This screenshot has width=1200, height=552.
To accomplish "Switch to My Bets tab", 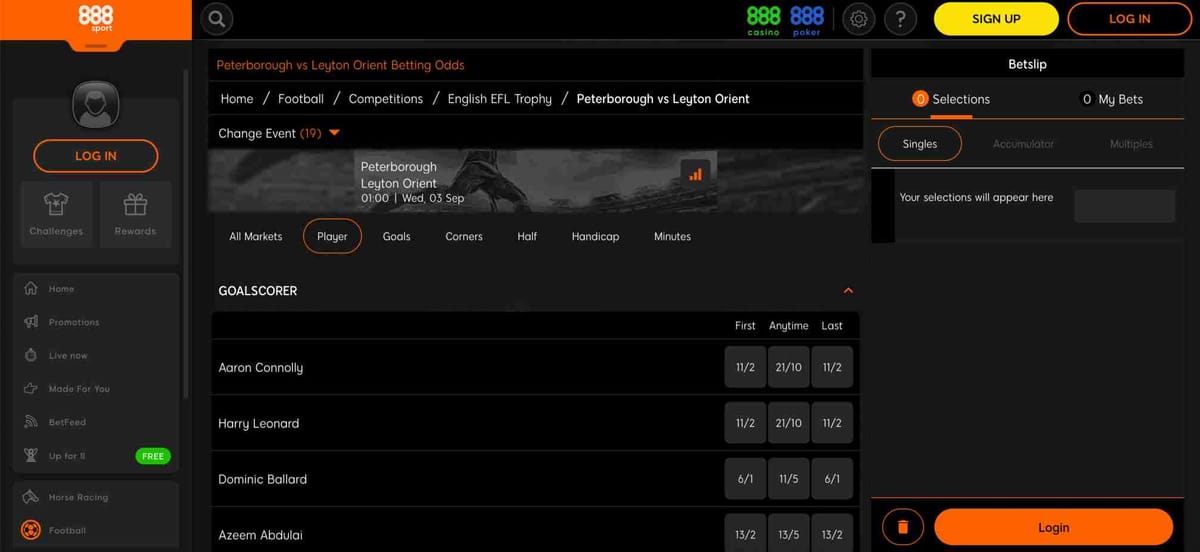I will (x=1112, y=99).
